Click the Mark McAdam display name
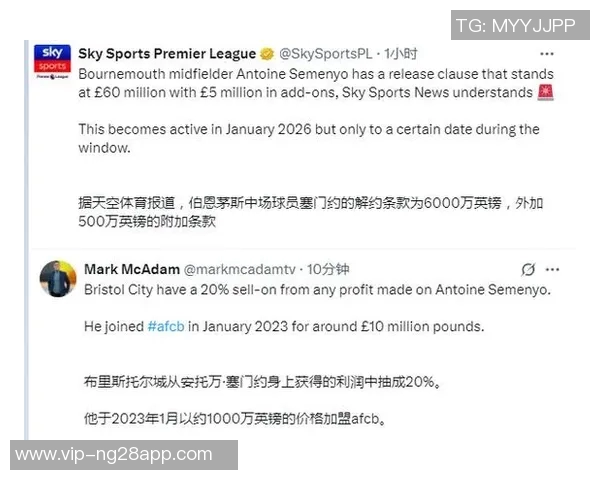Screen dimensions: 600x480 [x=132, y=269]
